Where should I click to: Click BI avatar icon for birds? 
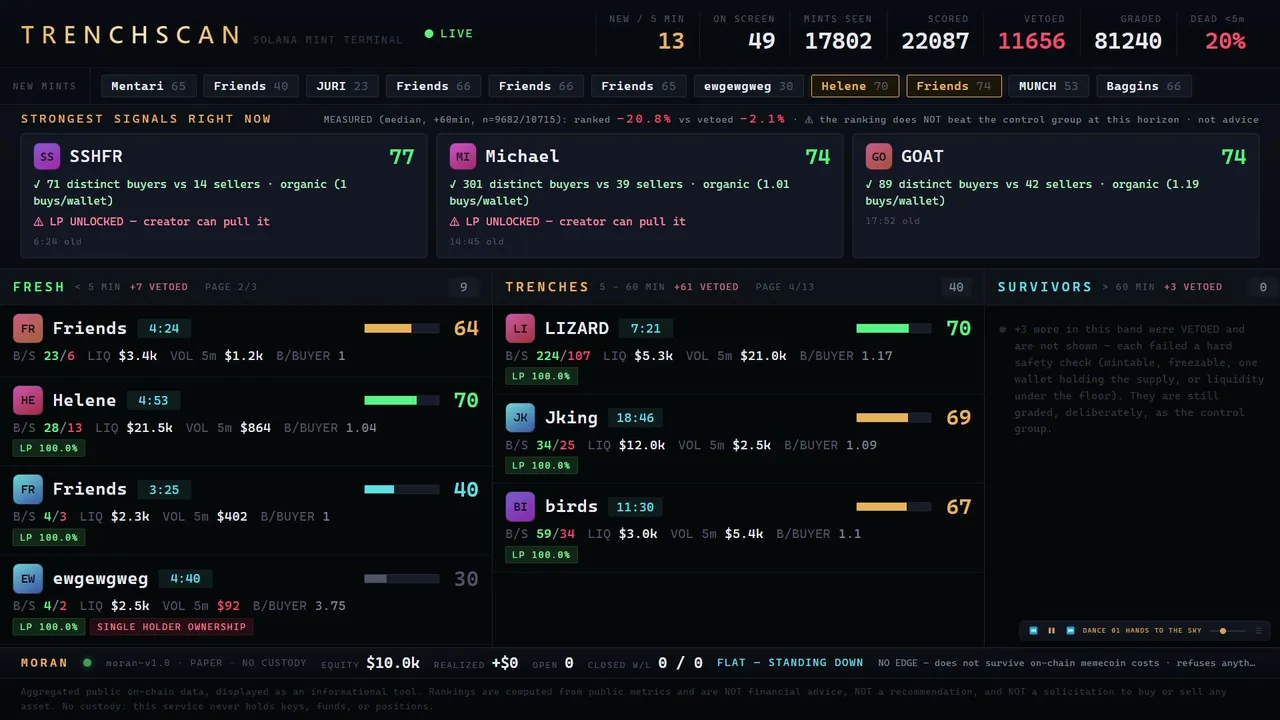tap(520, 507)
